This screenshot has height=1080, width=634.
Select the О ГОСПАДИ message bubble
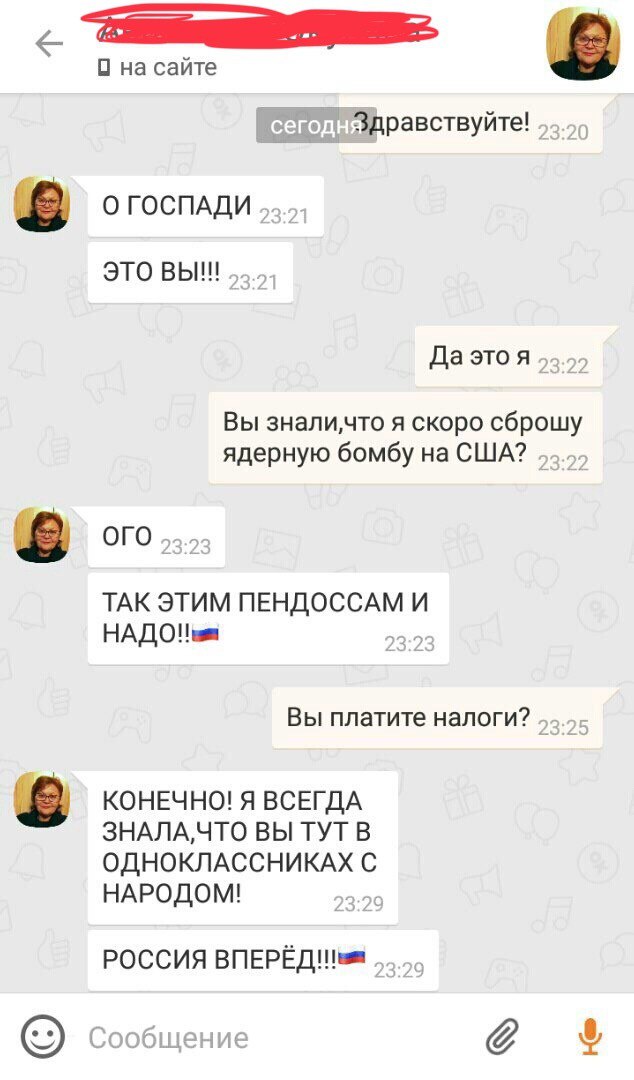(206, 207)
